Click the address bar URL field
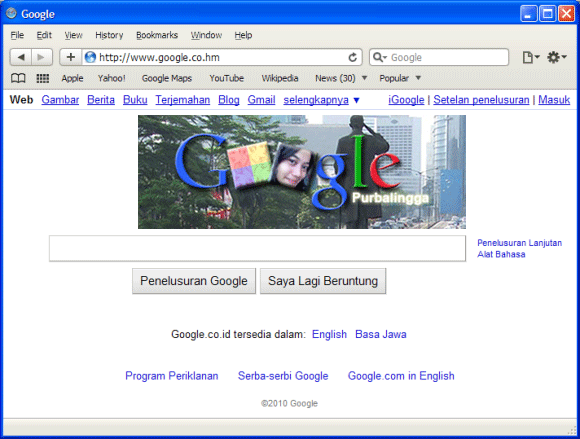 pos(222,57)
